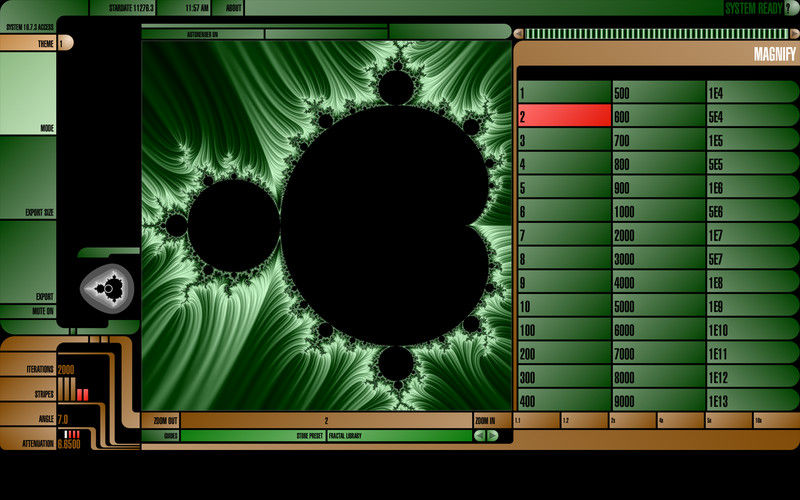Toggle the Guides option

click(160, 436)
